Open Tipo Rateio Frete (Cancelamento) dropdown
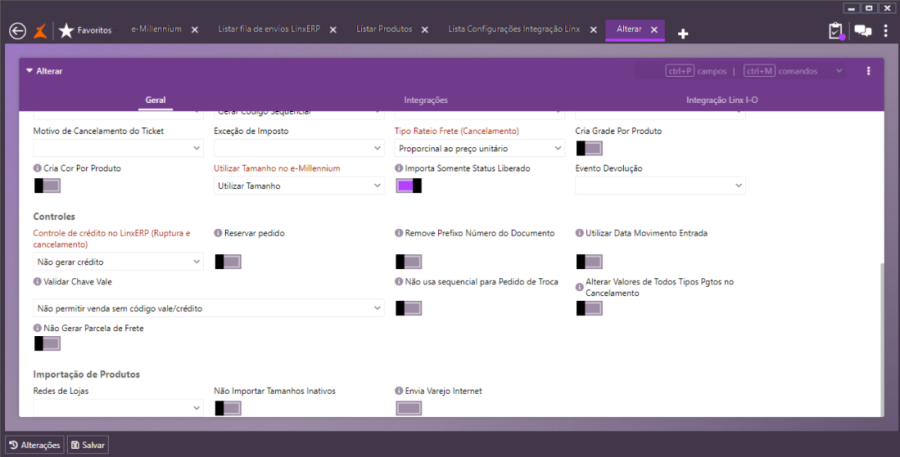Image resolution: width=900 pixels, height=457 pixels. pyautogui.click(x=480, y=148)
